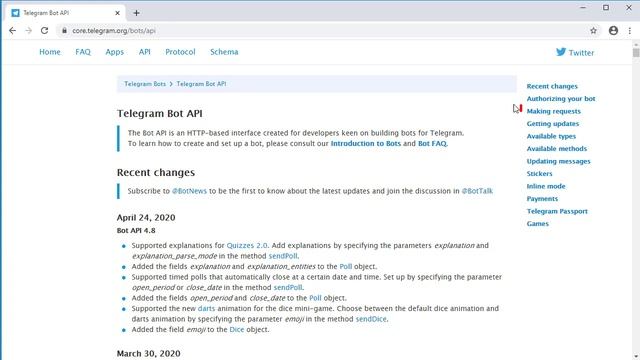Open the Bot FAQ link

point(432,144)
